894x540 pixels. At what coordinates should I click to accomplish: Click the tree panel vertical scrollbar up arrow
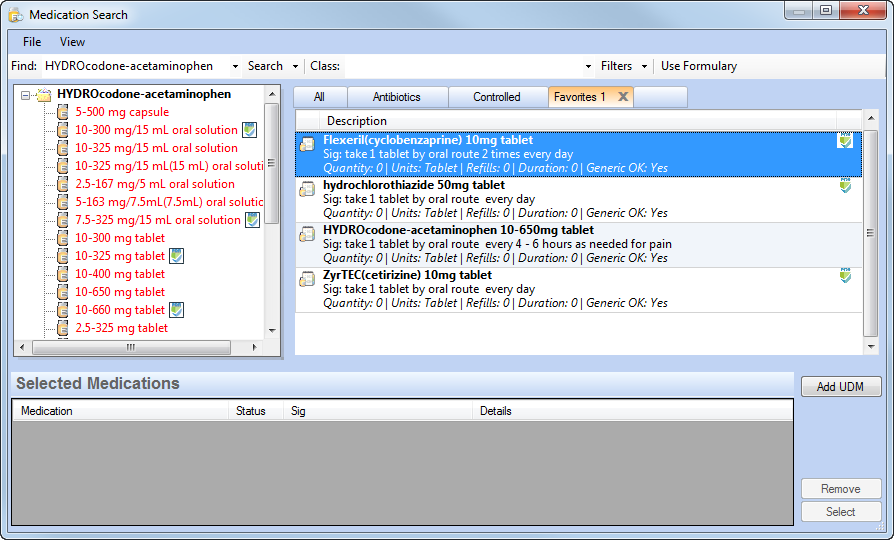coord(272,94)
